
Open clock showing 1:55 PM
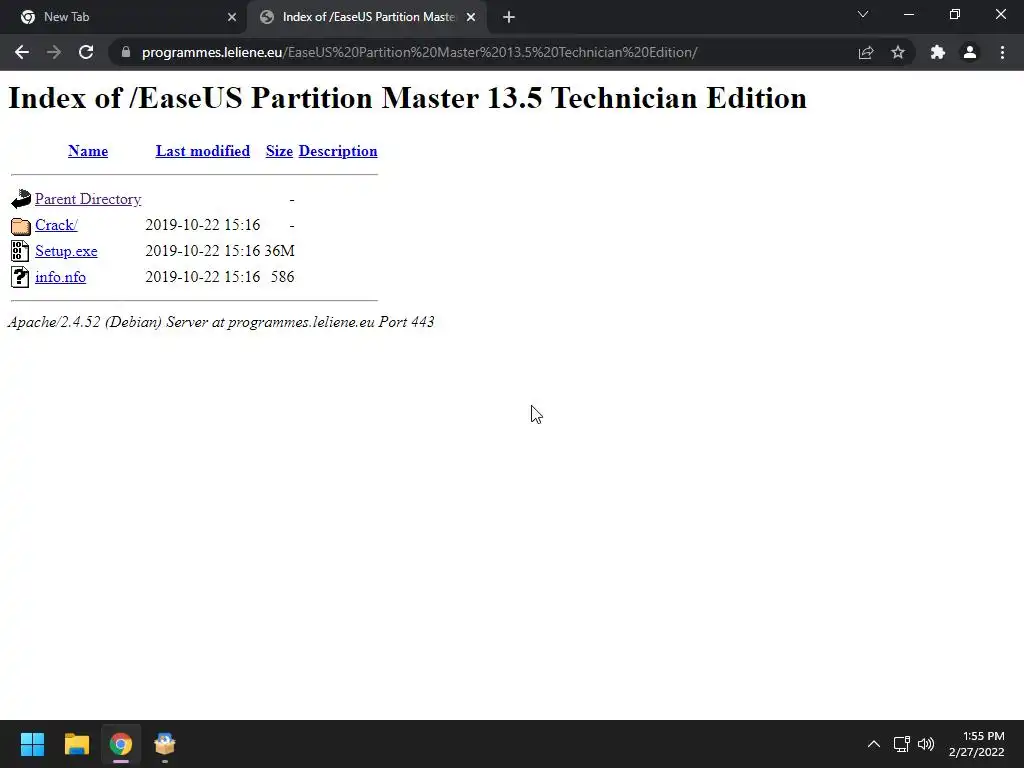(976, 744)
